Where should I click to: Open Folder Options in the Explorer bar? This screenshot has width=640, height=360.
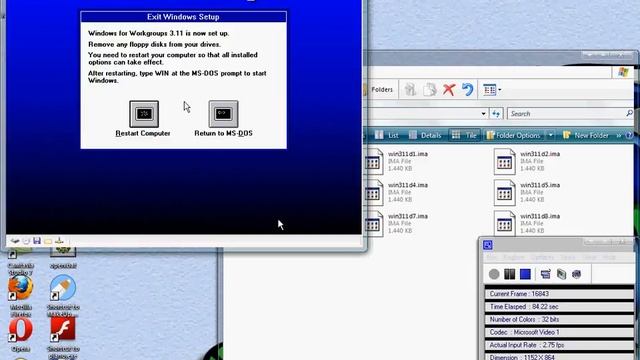(x=513, y=135)
